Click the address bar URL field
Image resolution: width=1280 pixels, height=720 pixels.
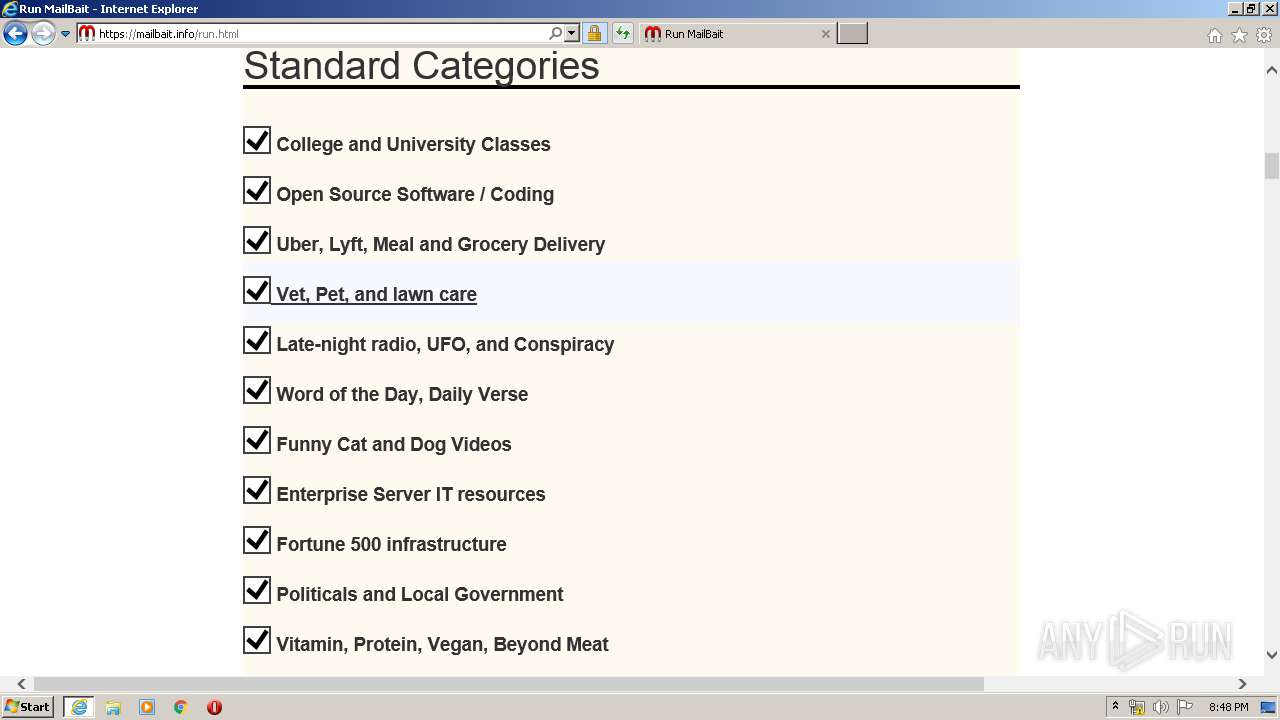pyautogui.click(x=320, y=34)
